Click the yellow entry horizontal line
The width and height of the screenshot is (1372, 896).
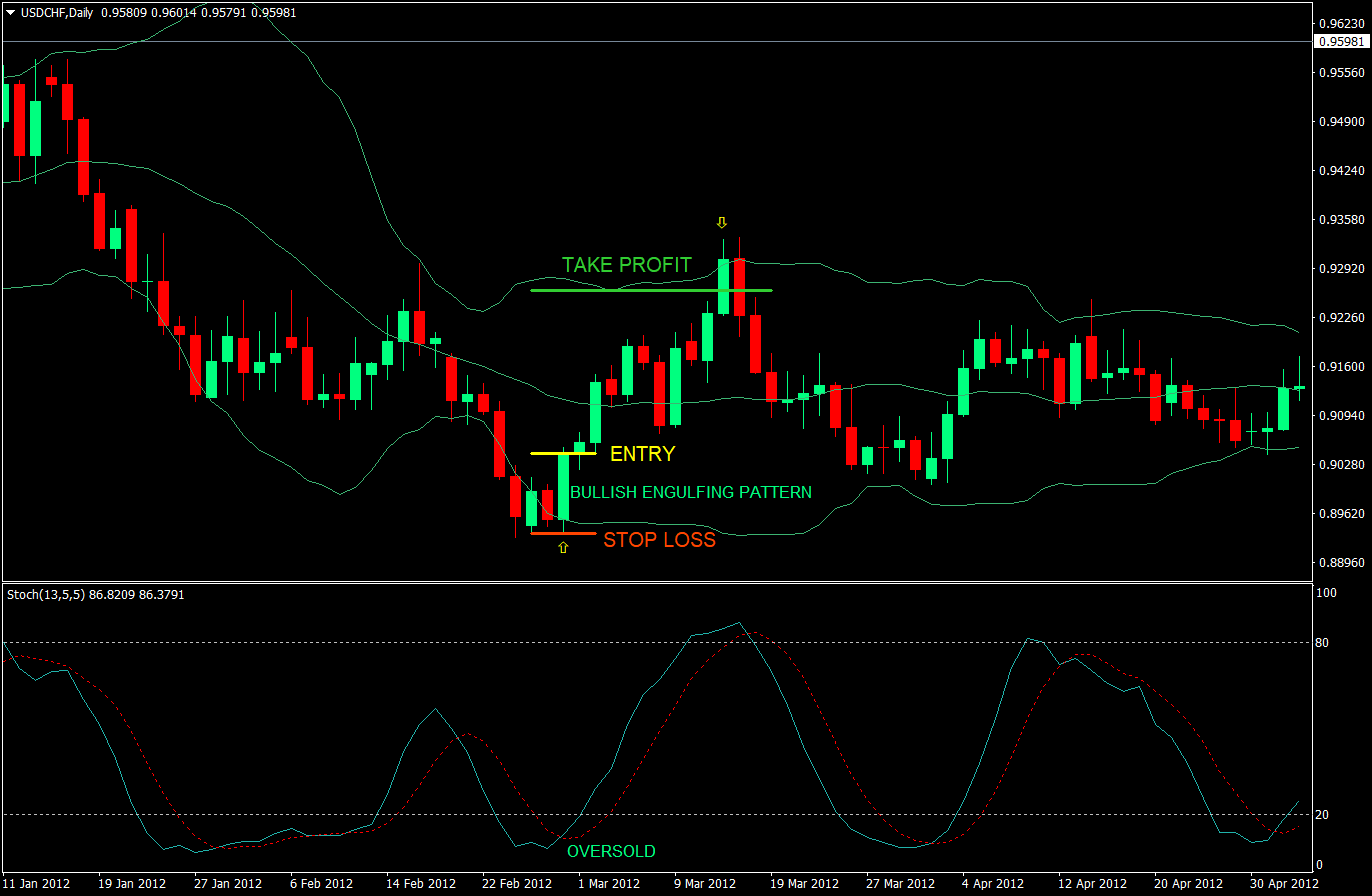(563, 453)
